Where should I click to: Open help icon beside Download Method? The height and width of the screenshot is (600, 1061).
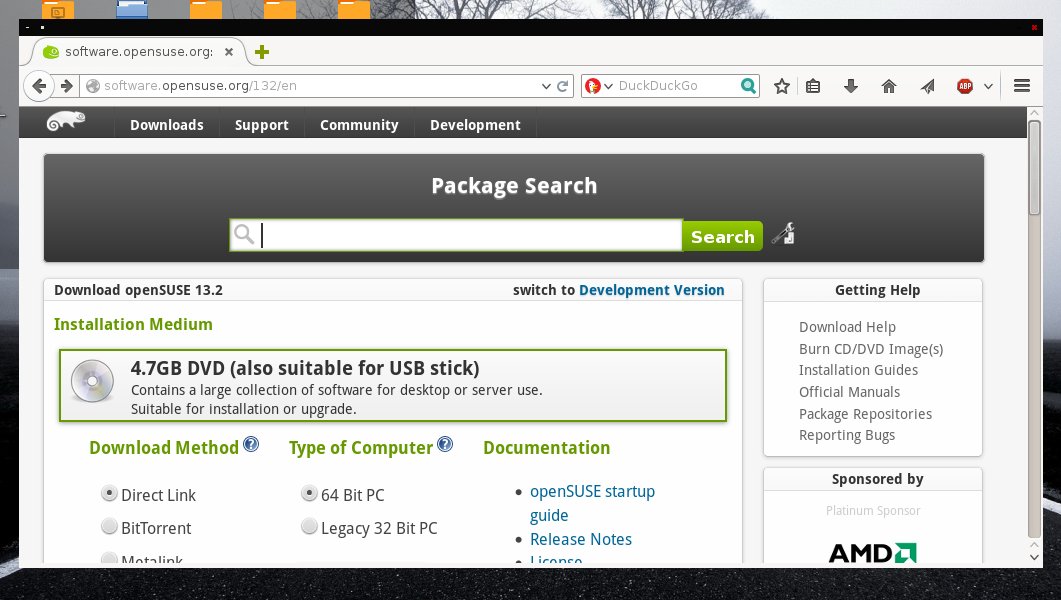[x=251, y=444]
